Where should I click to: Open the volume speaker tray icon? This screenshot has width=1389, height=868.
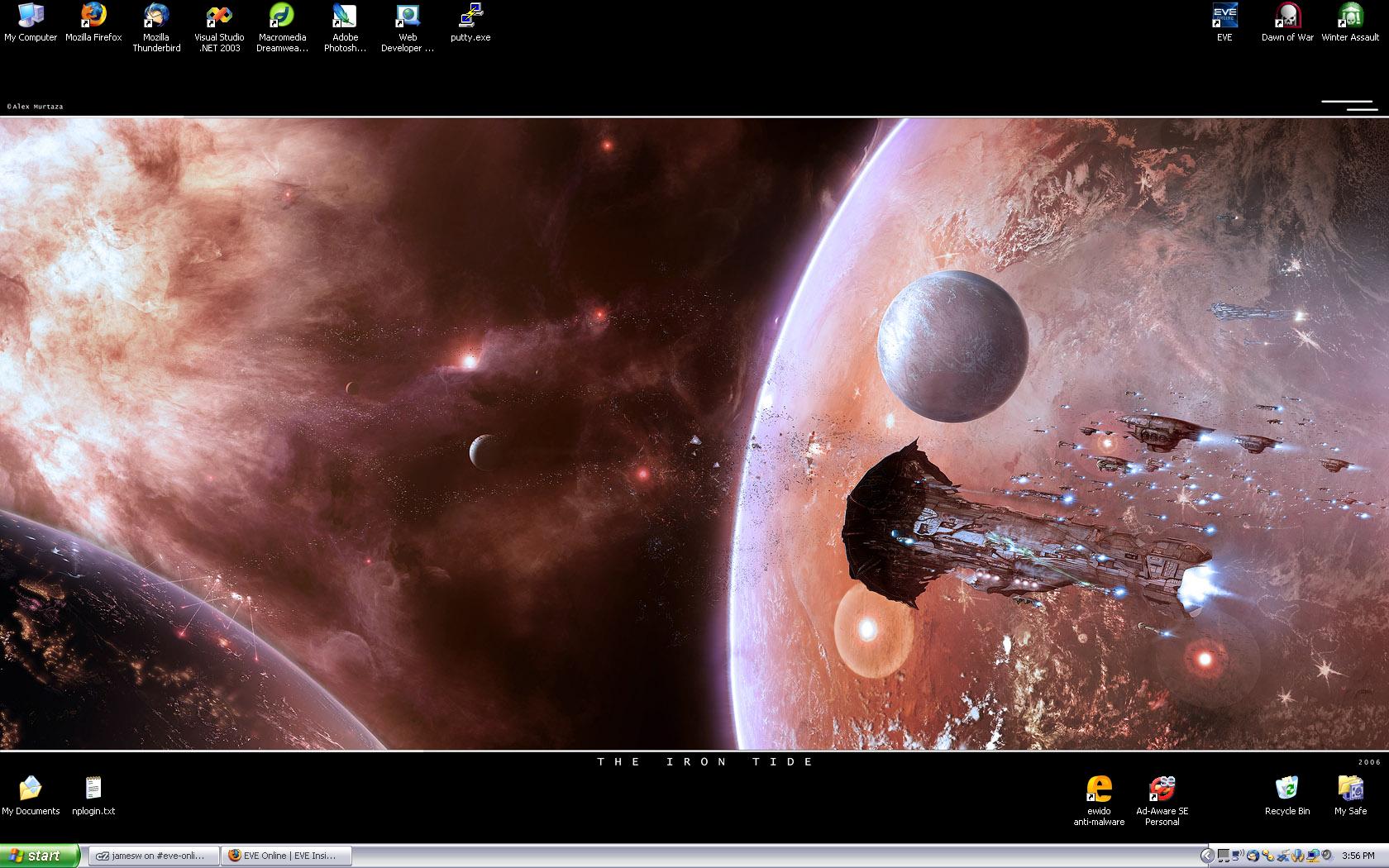click(1327, 856)
